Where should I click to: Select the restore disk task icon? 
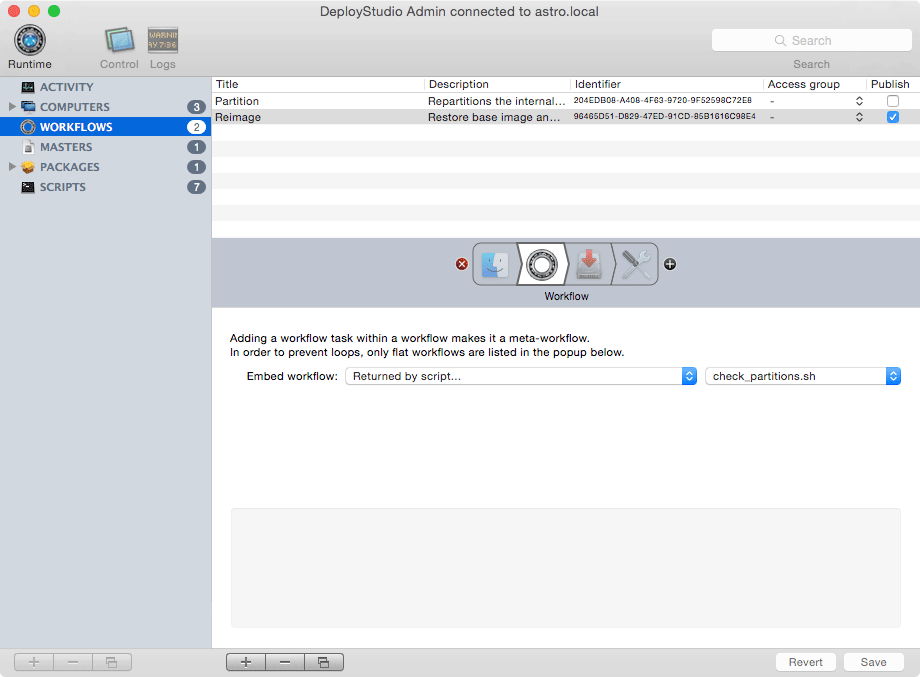[589, 264]
